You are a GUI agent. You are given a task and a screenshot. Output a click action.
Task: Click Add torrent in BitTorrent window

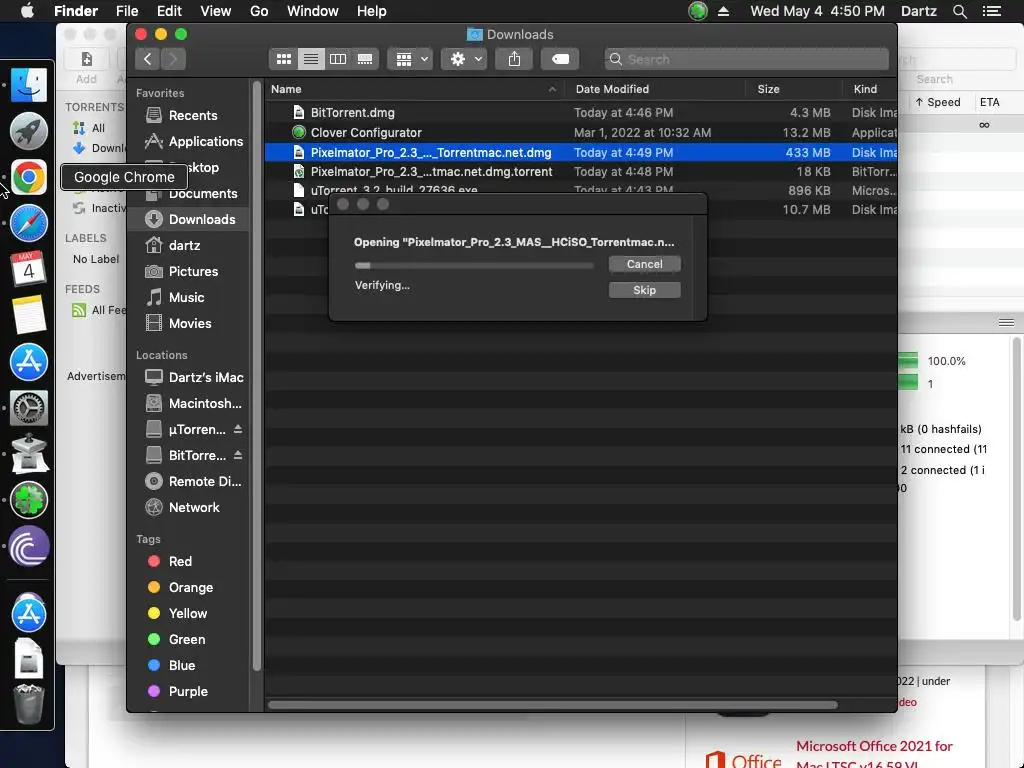(x=86, y=67)
